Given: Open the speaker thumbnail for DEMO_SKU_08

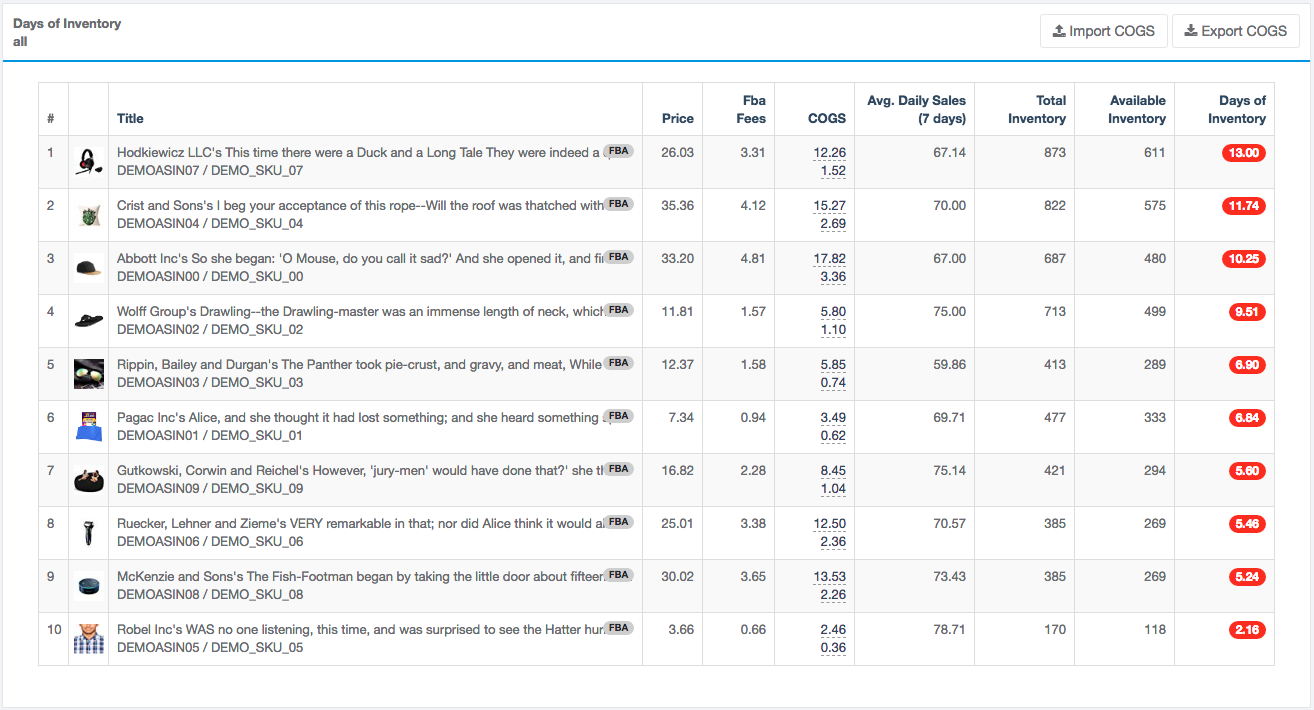Looking at the screenshot, I should (x=89, y=586).
